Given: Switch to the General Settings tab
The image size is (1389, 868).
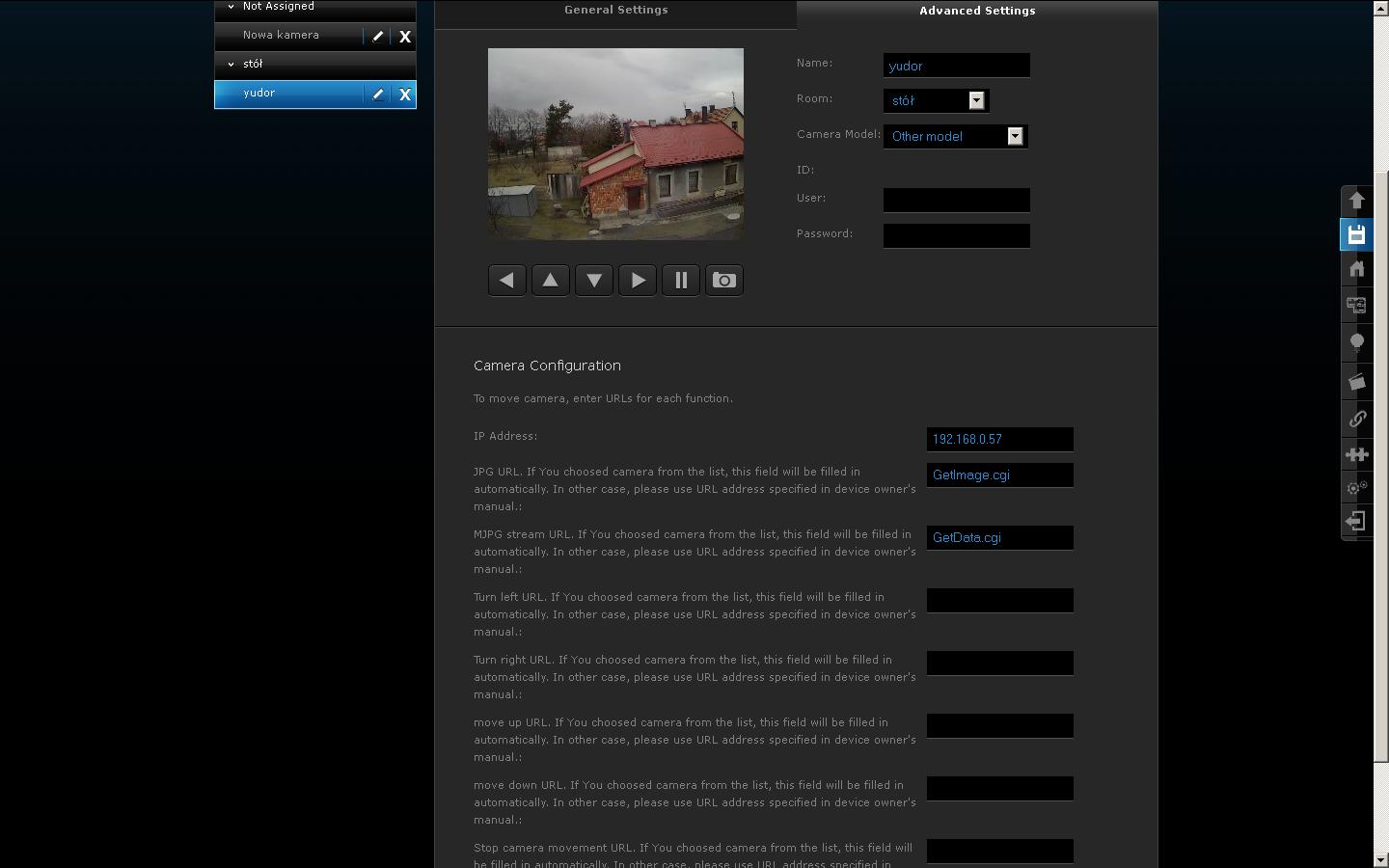Looking at the screenshot, I should [615, 11].
